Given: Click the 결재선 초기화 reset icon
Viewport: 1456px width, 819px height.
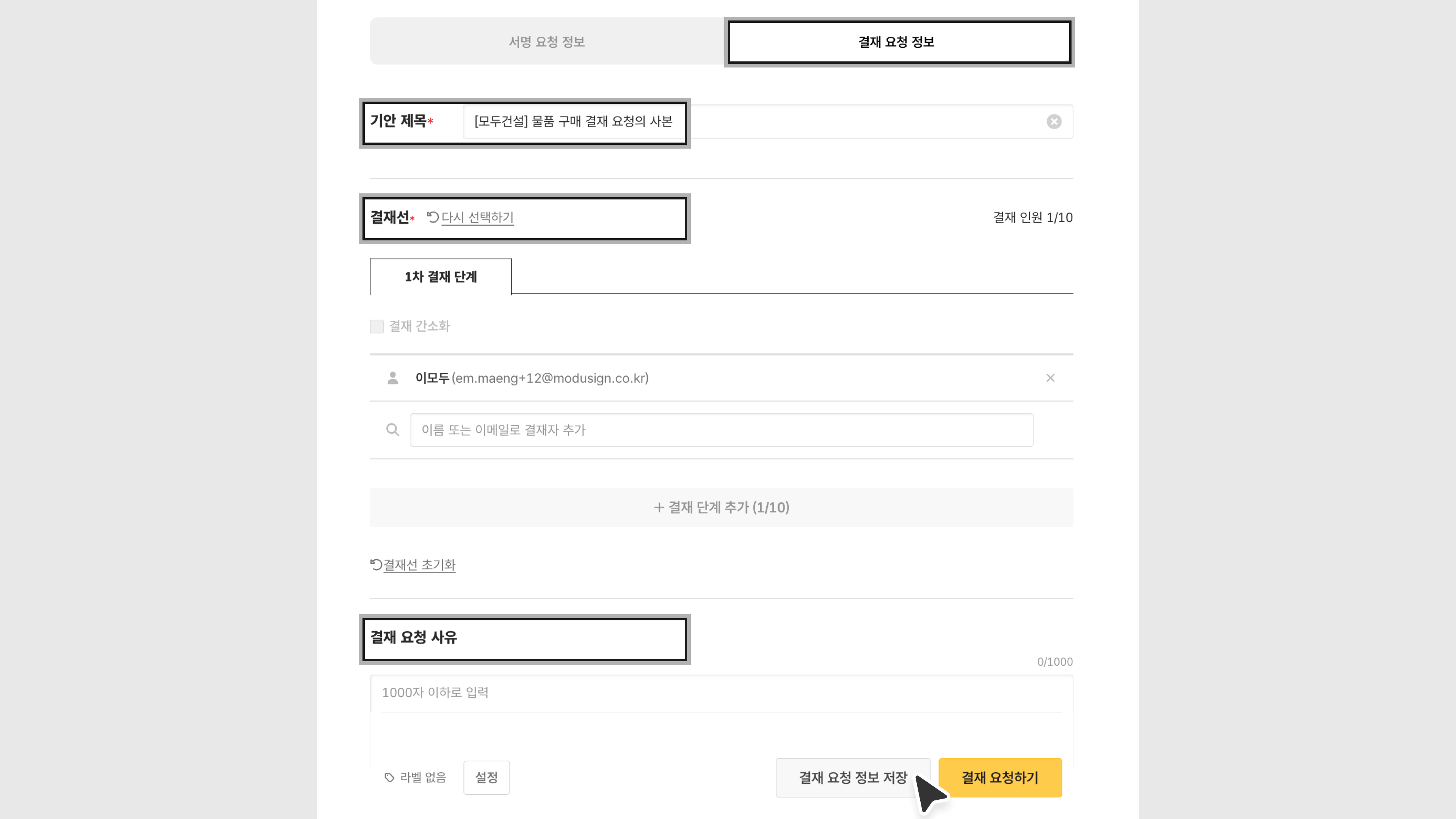Looking at the screenshot, I should point(376,564).
